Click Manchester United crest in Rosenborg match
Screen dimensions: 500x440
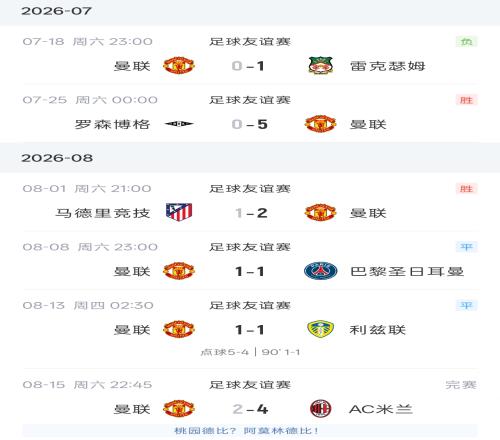pos(320,124)
